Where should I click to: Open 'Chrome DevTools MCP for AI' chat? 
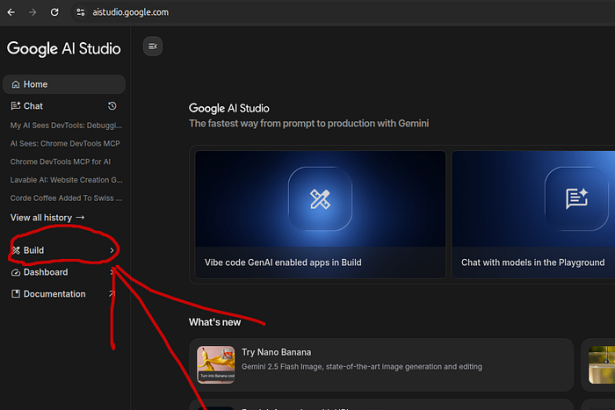click(60, 162)
